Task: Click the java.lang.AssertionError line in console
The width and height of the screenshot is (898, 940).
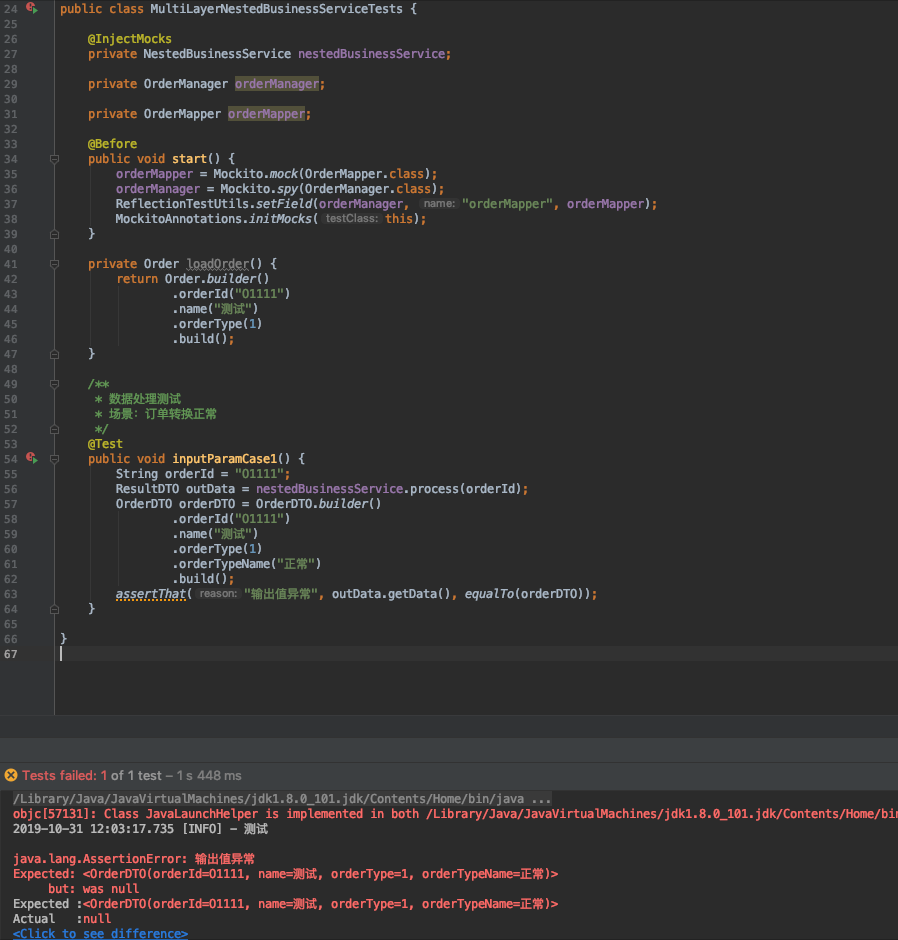Action: pos(133,858)
